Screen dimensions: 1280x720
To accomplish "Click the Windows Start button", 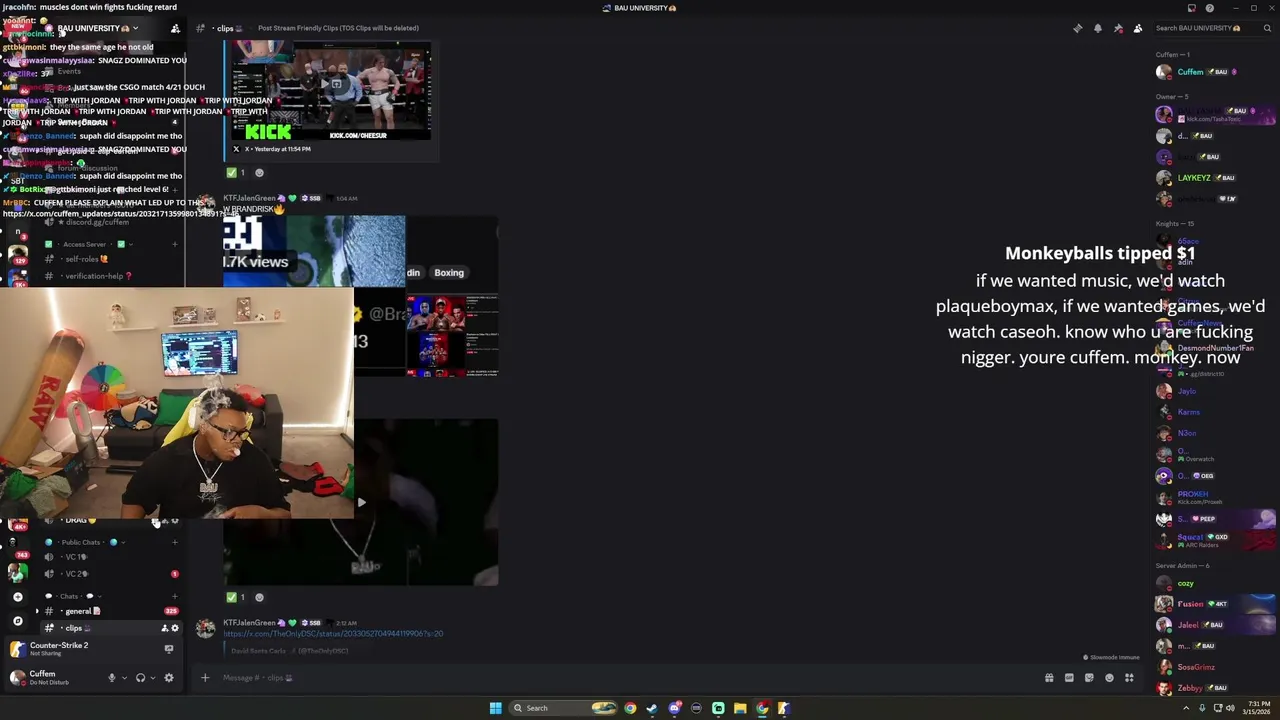I will pyautogui.click(x=495, y=708).
